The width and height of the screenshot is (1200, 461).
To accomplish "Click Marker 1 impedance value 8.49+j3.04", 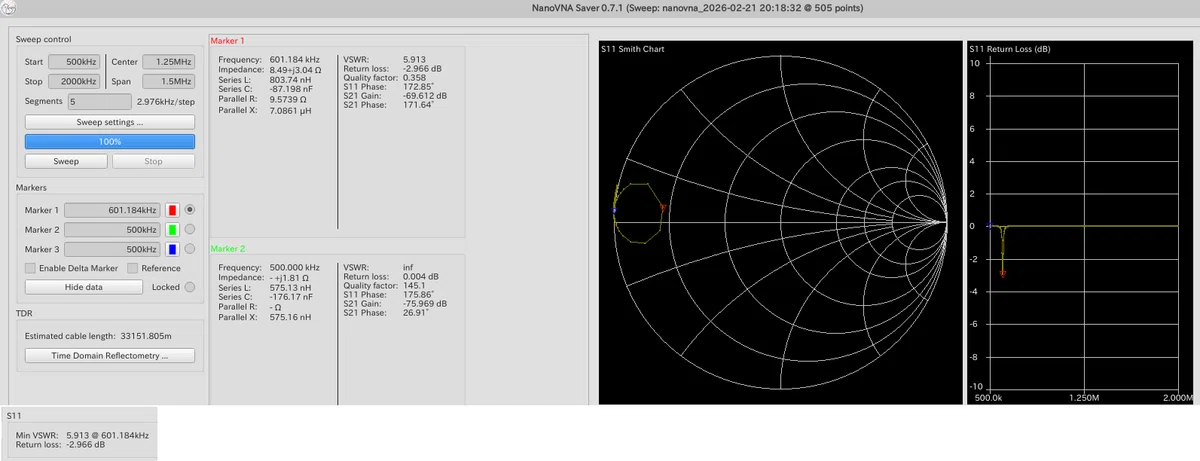I will 295,69.
